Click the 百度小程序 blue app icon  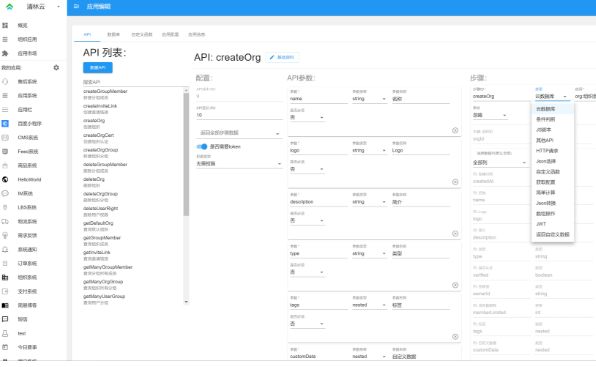[x=5, y=123]
